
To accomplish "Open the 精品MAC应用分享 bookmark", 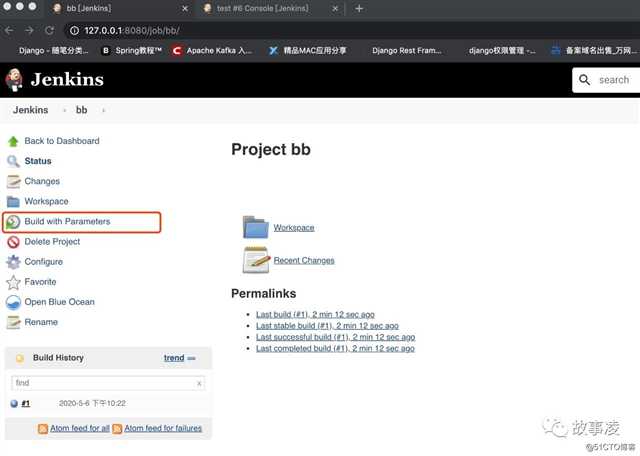I will 308,51.
